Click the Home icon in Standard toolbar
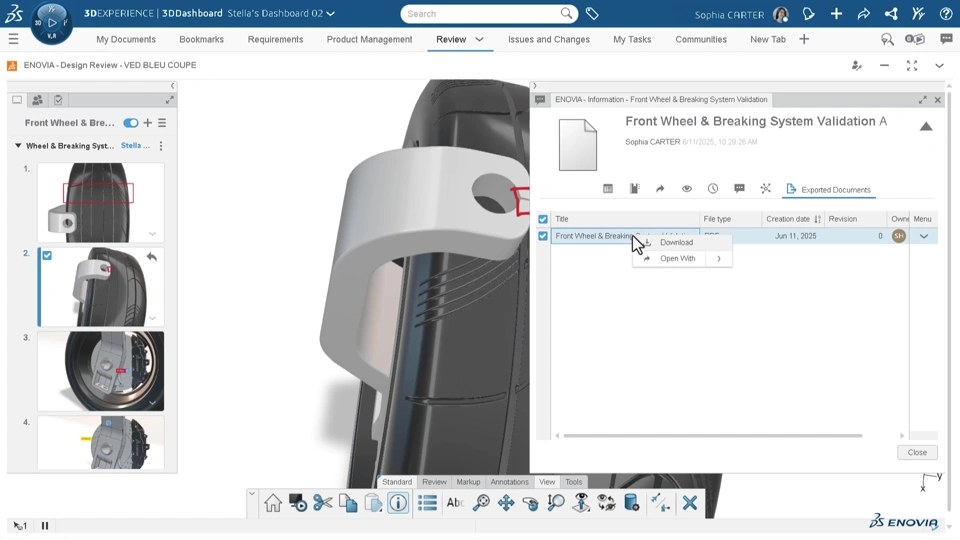The width and height of the screenshot is (960, 540). pos(273,503)
